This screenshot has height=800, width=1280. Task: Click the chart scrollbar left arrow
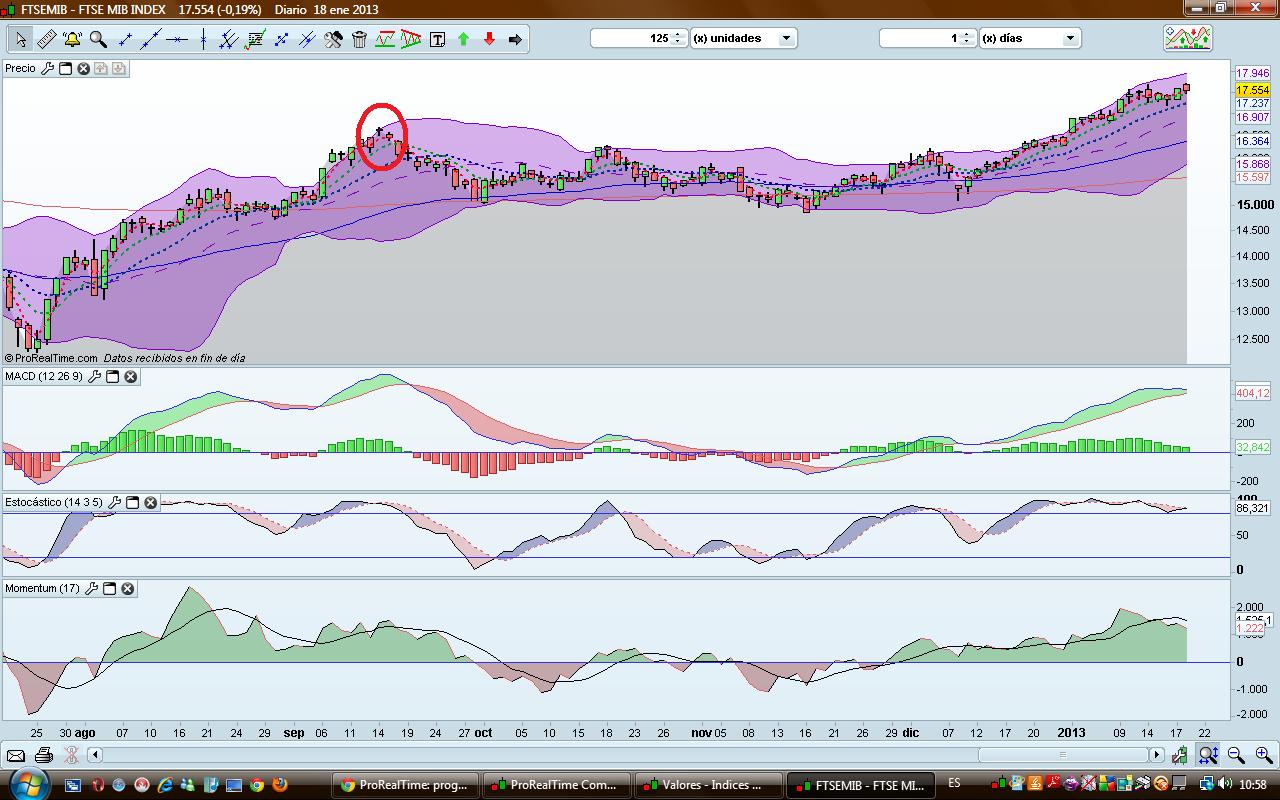pyautogui.click(x=95, y=755)
